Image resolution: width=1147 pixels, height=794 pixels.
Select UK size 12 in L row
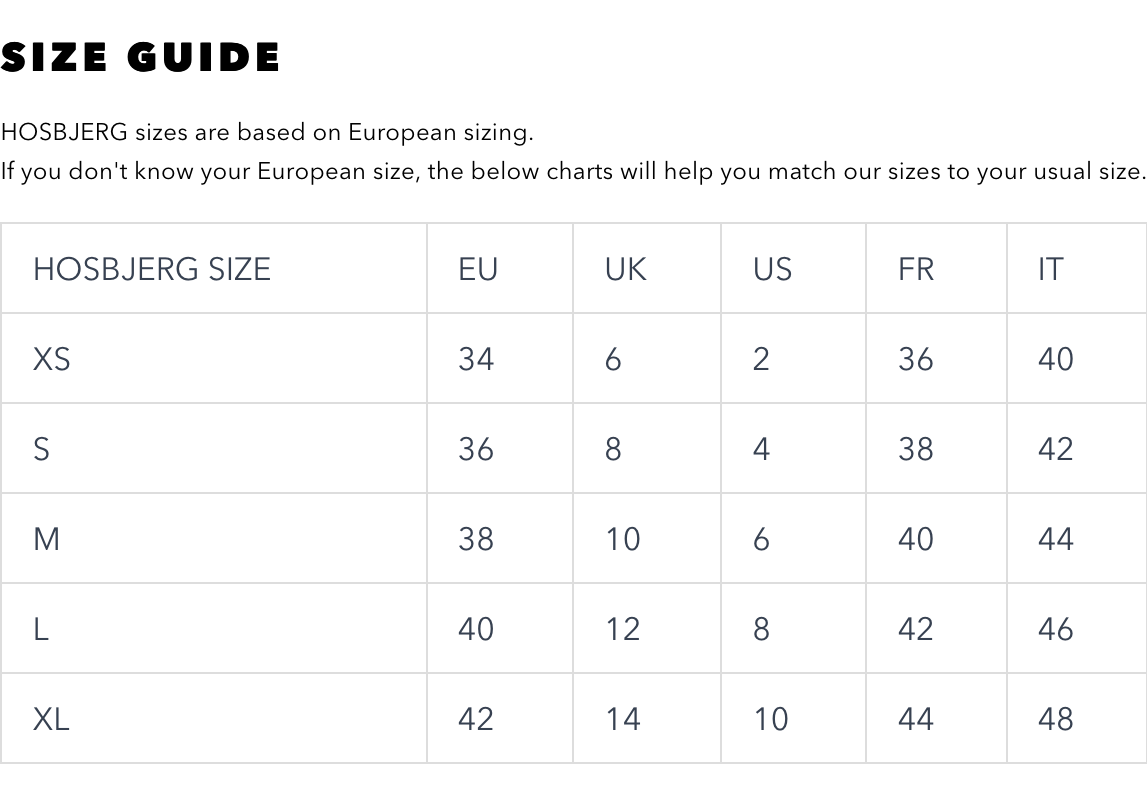click(622, 629)
